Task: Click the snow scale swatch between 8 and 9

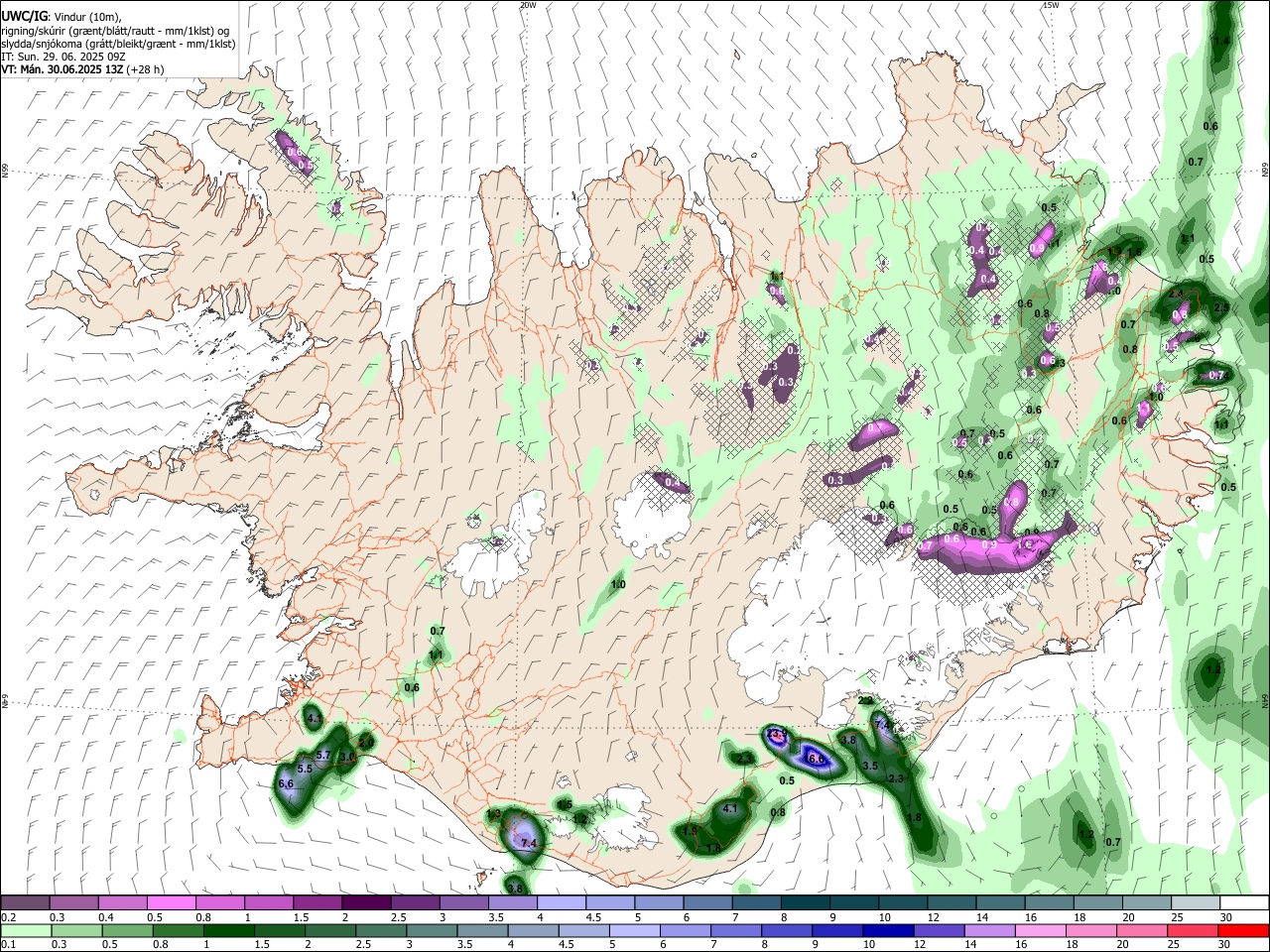Action: (x=806, y=903)
